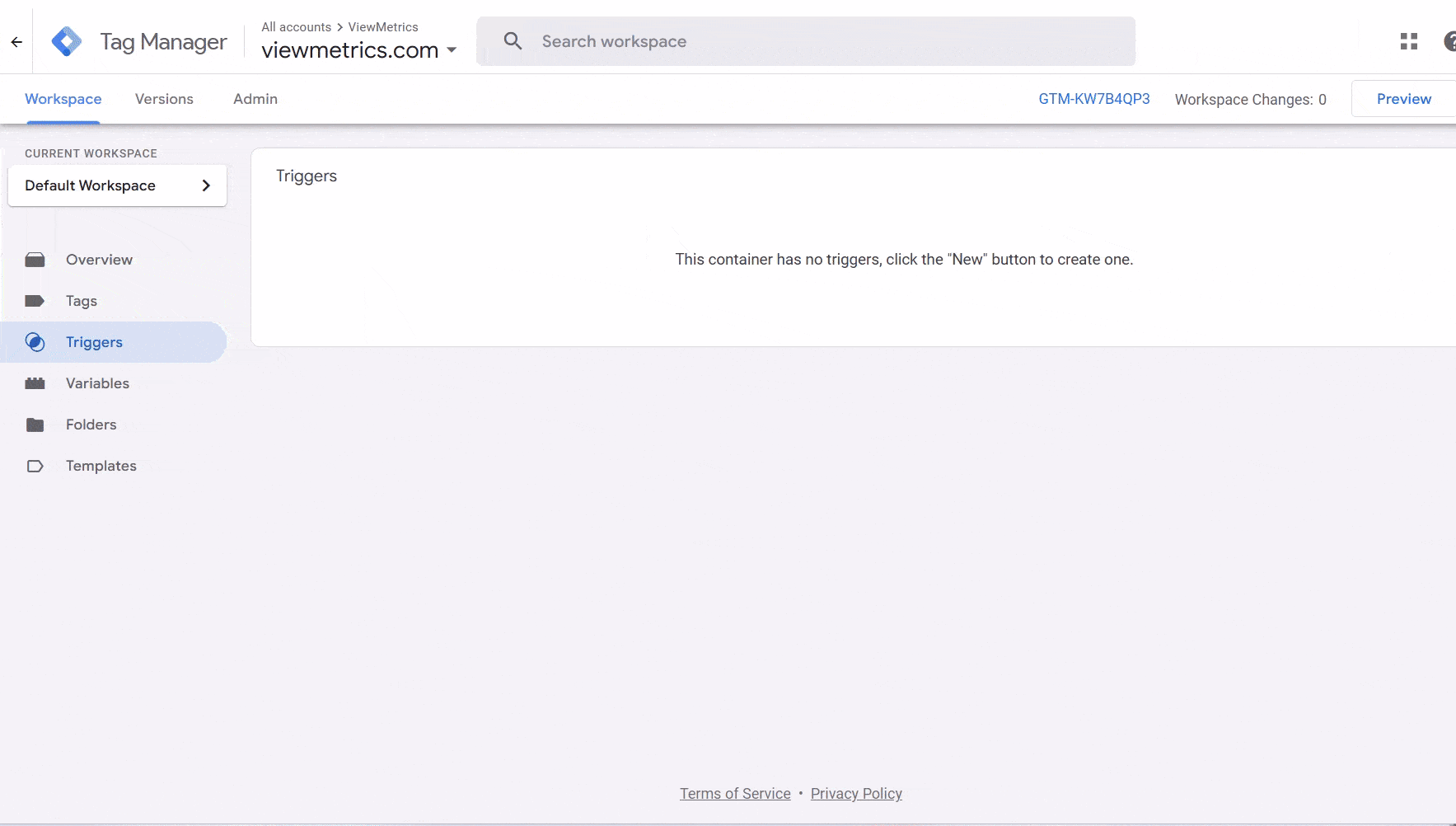This screenshot has height=826, width=1456.
Task: Open the Privacy Policy link
Action: pyautogui.click(x=856, y=794)
